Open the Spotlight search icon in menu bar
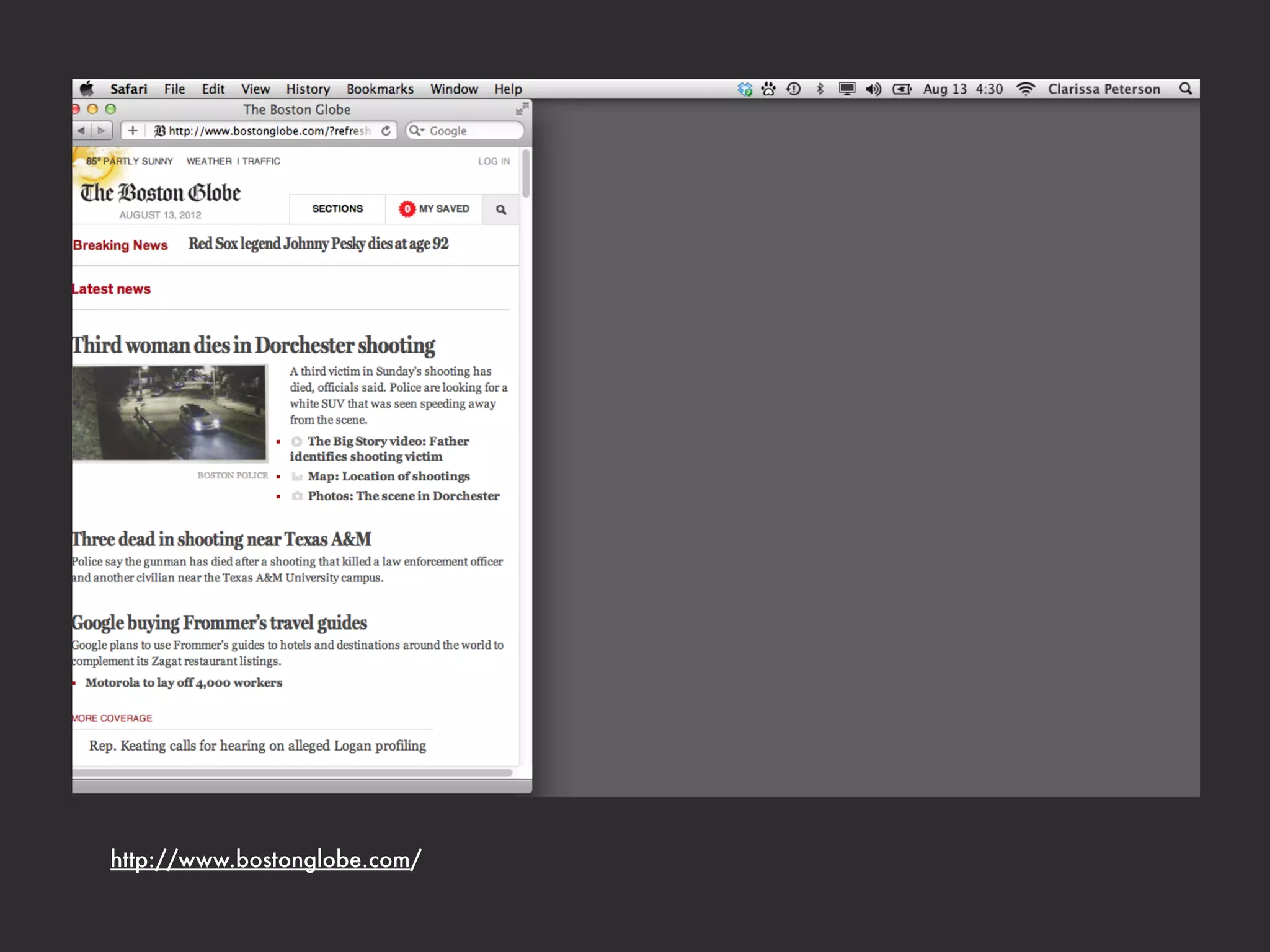 (1185, 89)
